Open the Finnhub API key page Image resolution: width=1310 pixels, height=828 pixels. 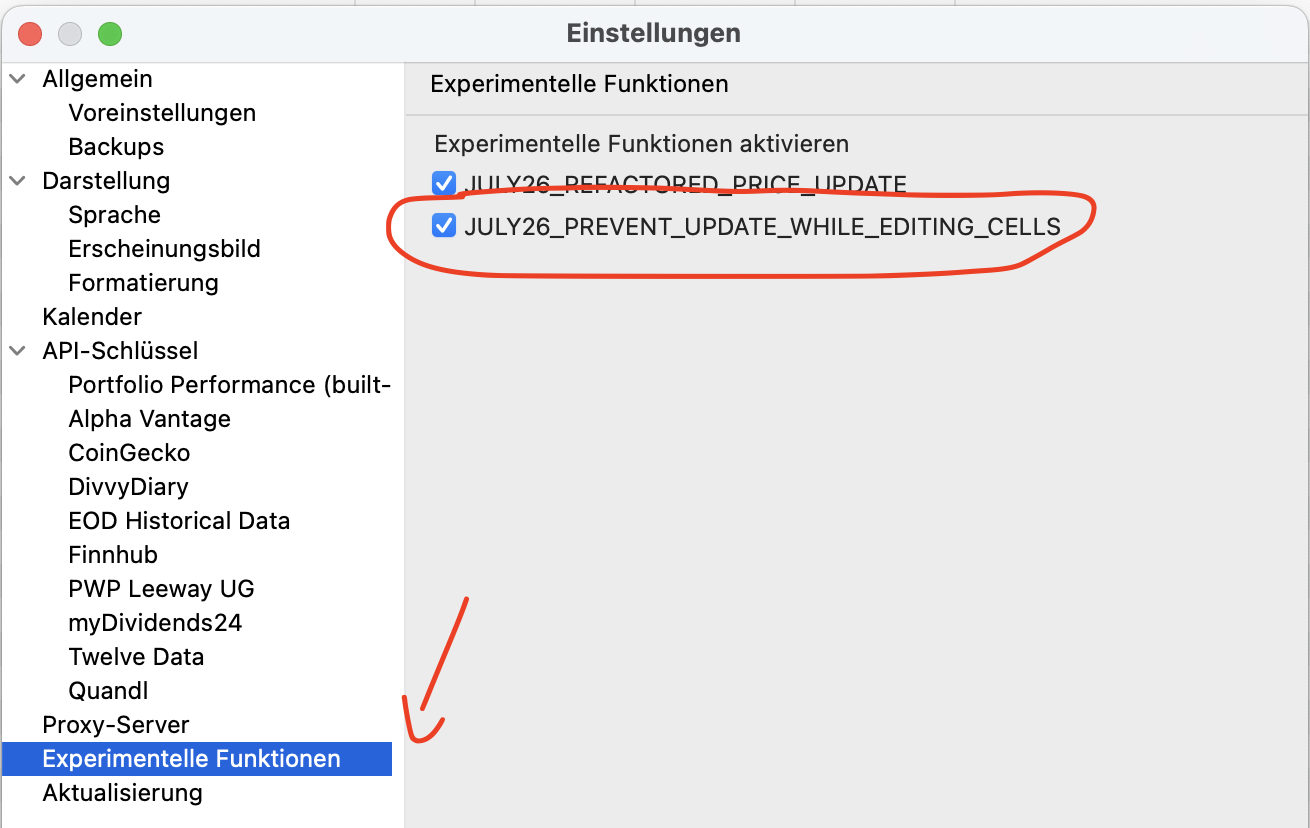[x=113, y=555]
